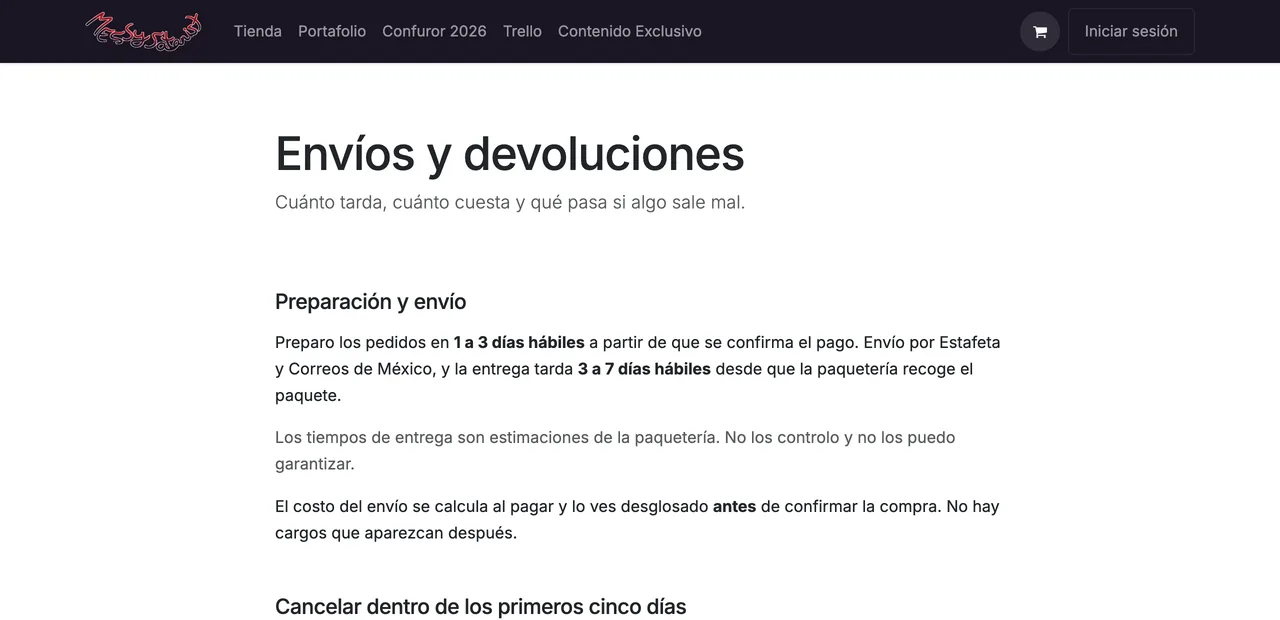Click 'Cancelar dentro de los primeros cinco días' heading
1280x620 pixels.
point(481,606)
